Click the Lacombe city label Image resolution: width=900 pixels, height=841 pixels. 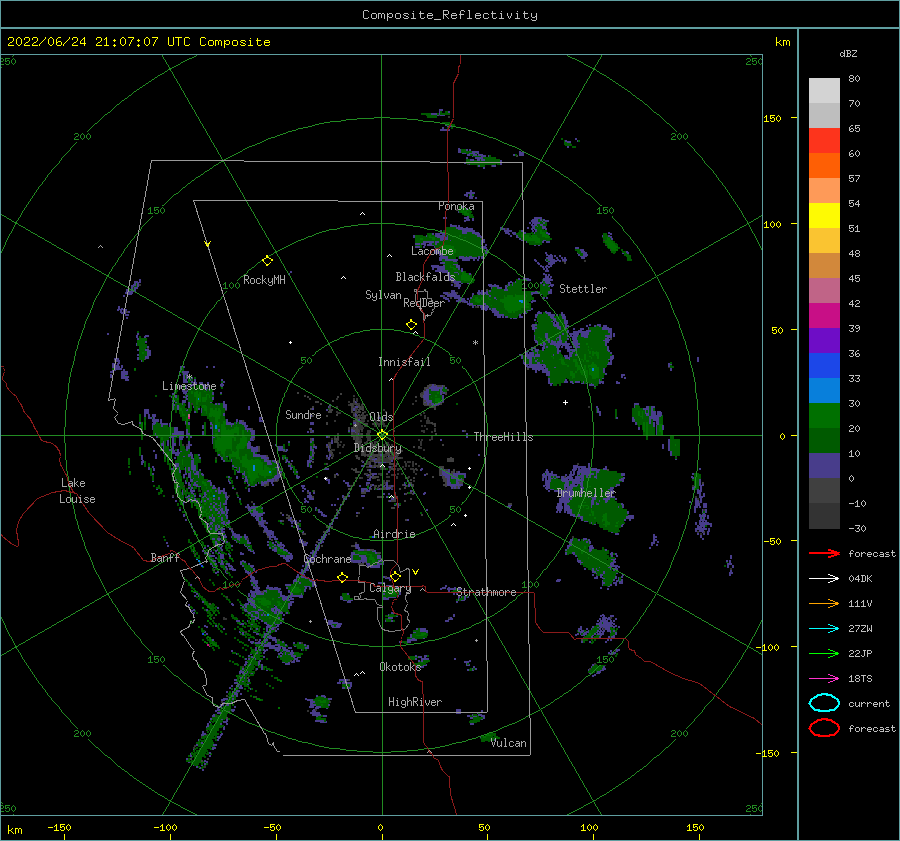click(x=432, y=251)
